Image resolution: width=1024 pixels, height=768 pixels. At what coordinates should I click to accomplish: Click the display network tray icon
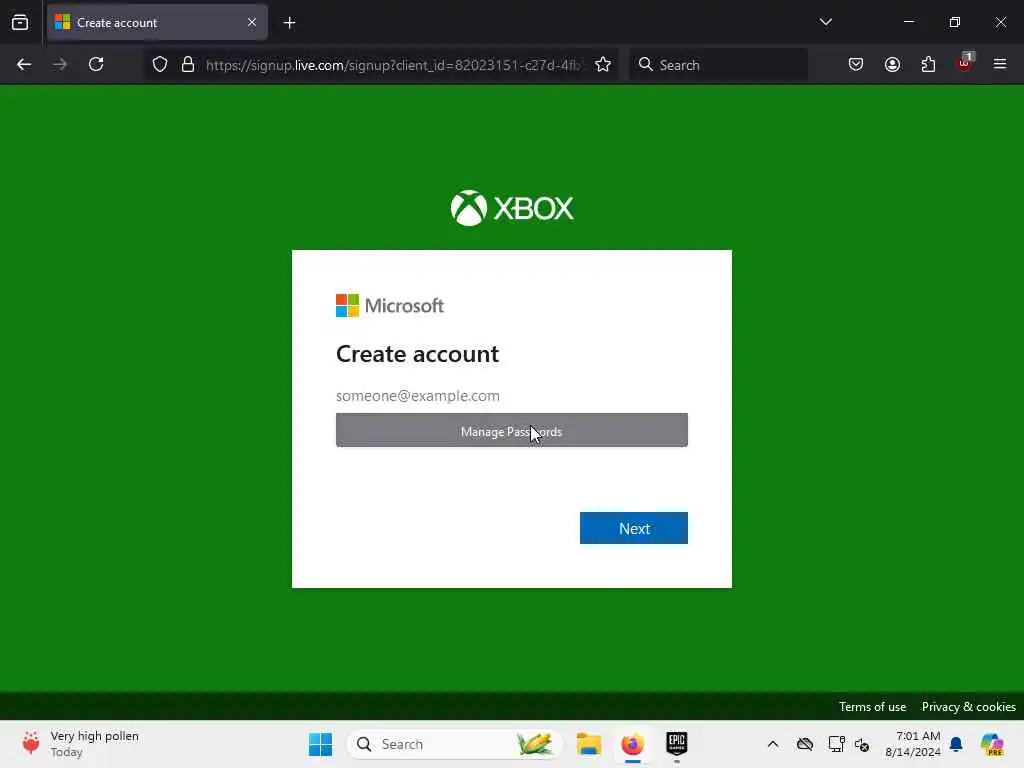tap(836, 744)
